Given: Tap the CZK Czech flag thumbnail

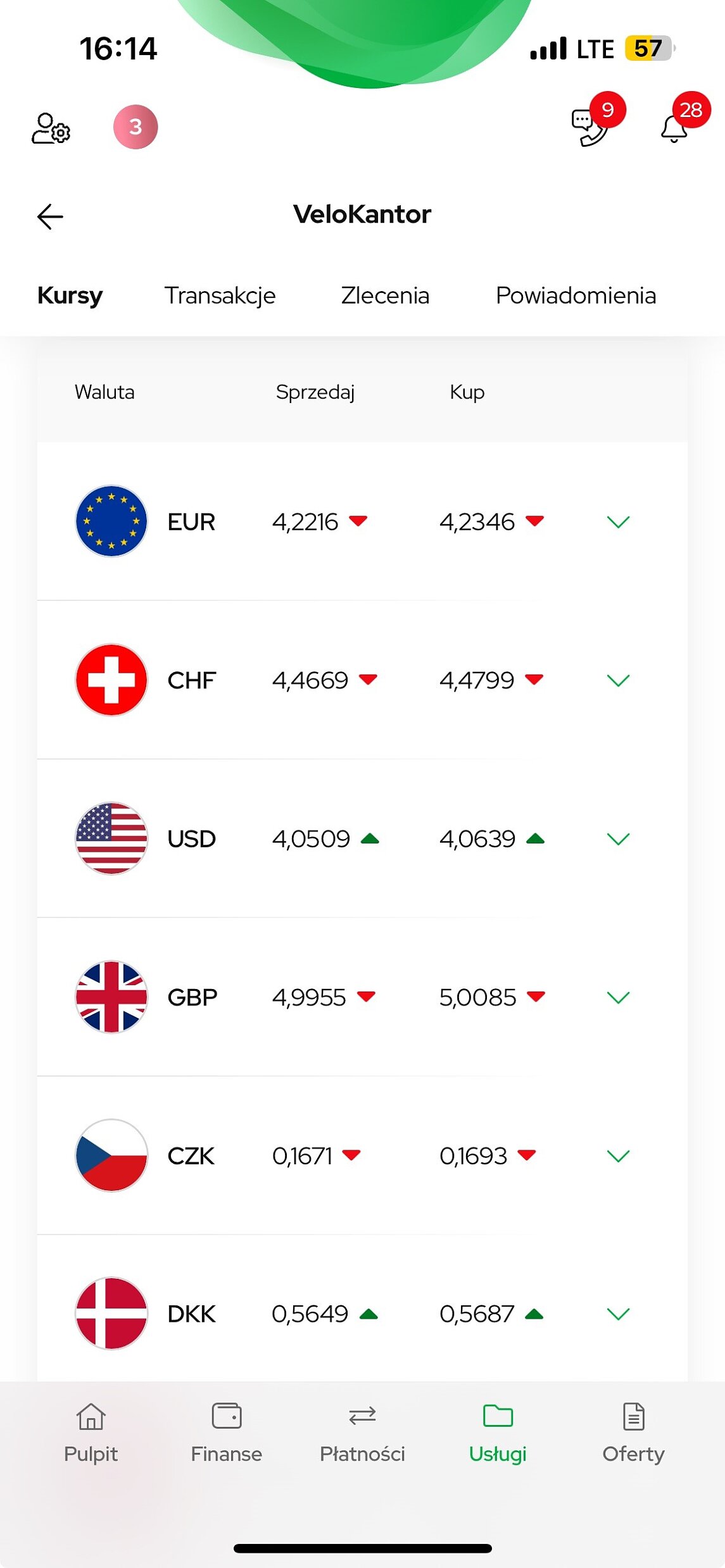Looking at the screenshot, I should 111,1155.
